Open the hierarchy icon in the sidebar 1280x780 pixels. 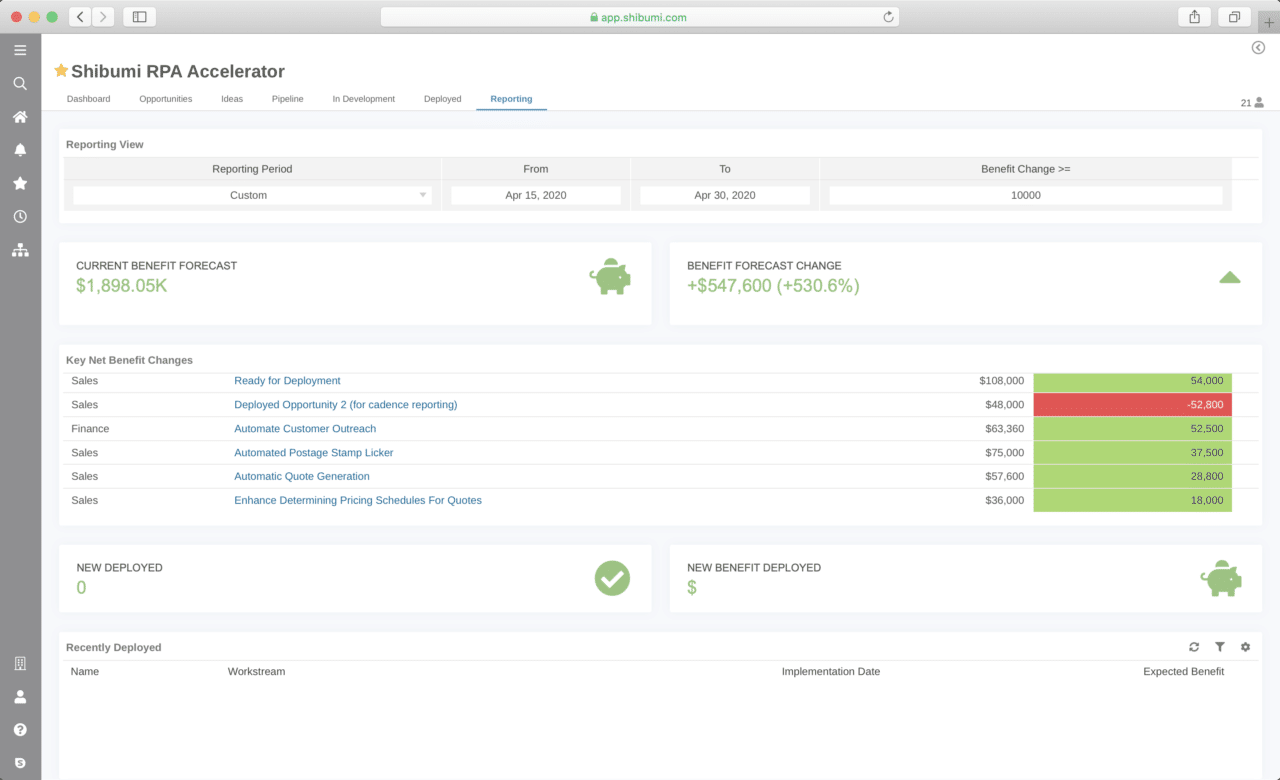(x=20, y=250)
